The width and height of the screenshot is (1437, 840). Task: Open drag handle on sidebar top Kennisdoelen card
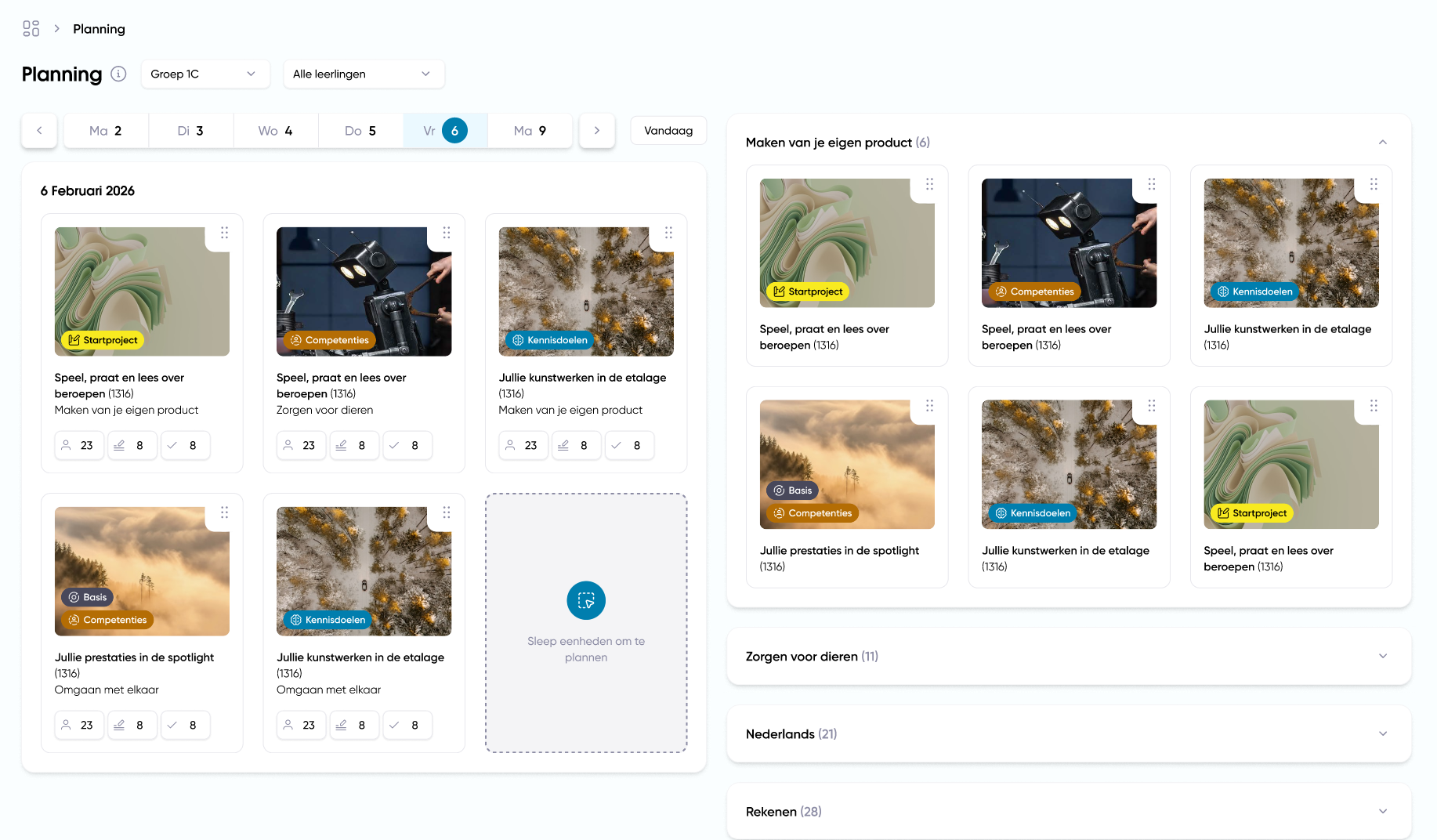coord(1374,184)
